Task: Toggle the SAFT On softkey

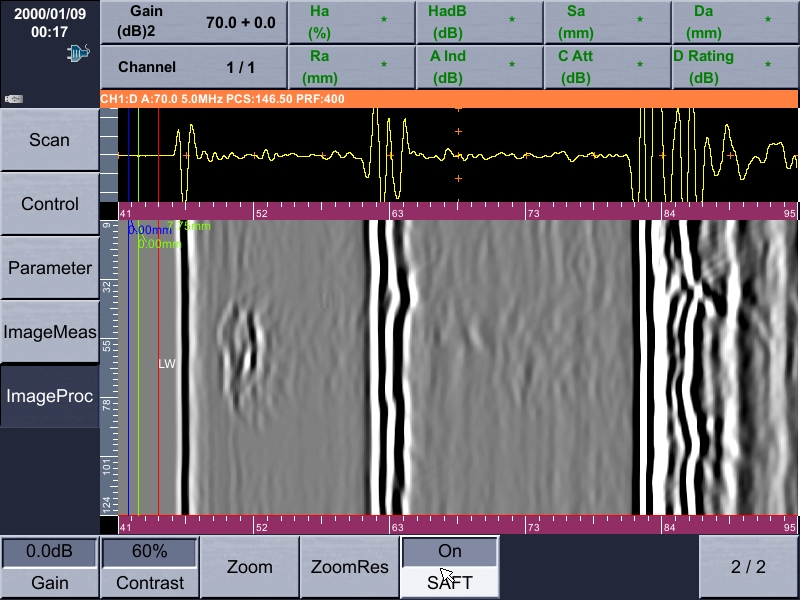Action: (x=449, y=567)
